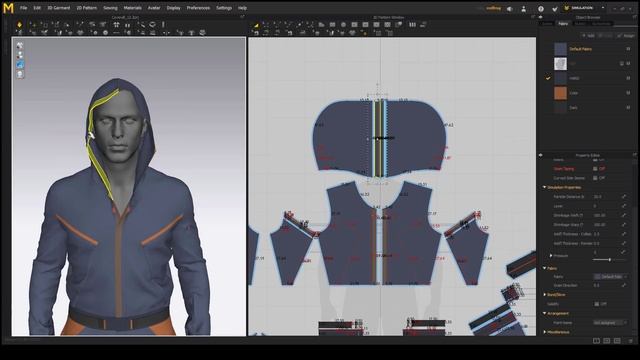Pop out the Property Editor panel
This screenshot has width=640, height=360.
(x=635, y=155)
